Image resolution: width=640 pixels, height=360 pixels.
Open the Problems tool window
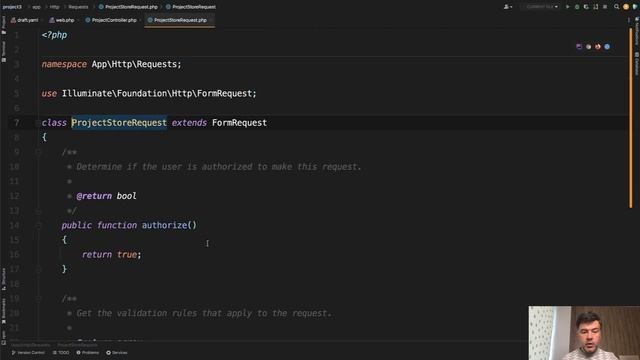coord(88,353)
